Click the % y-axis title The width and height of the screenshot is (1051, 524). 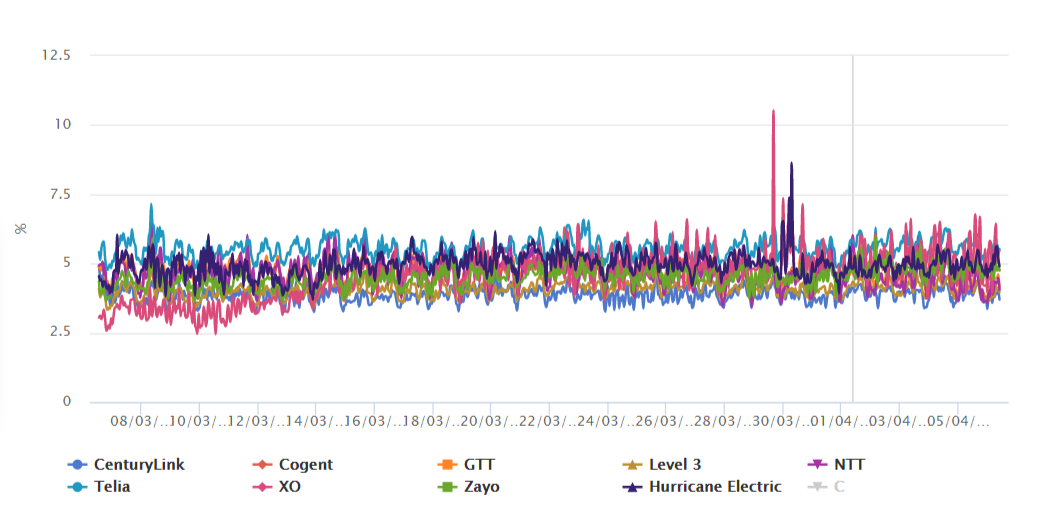coord(21,228)
